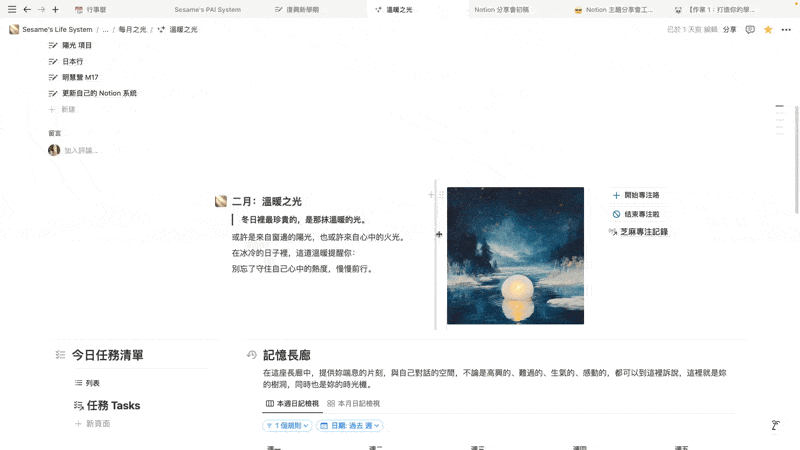Viewport: 800px width, 450px height.
Task: Click the 結束專注啦 stop icon button
Action: 636,214
